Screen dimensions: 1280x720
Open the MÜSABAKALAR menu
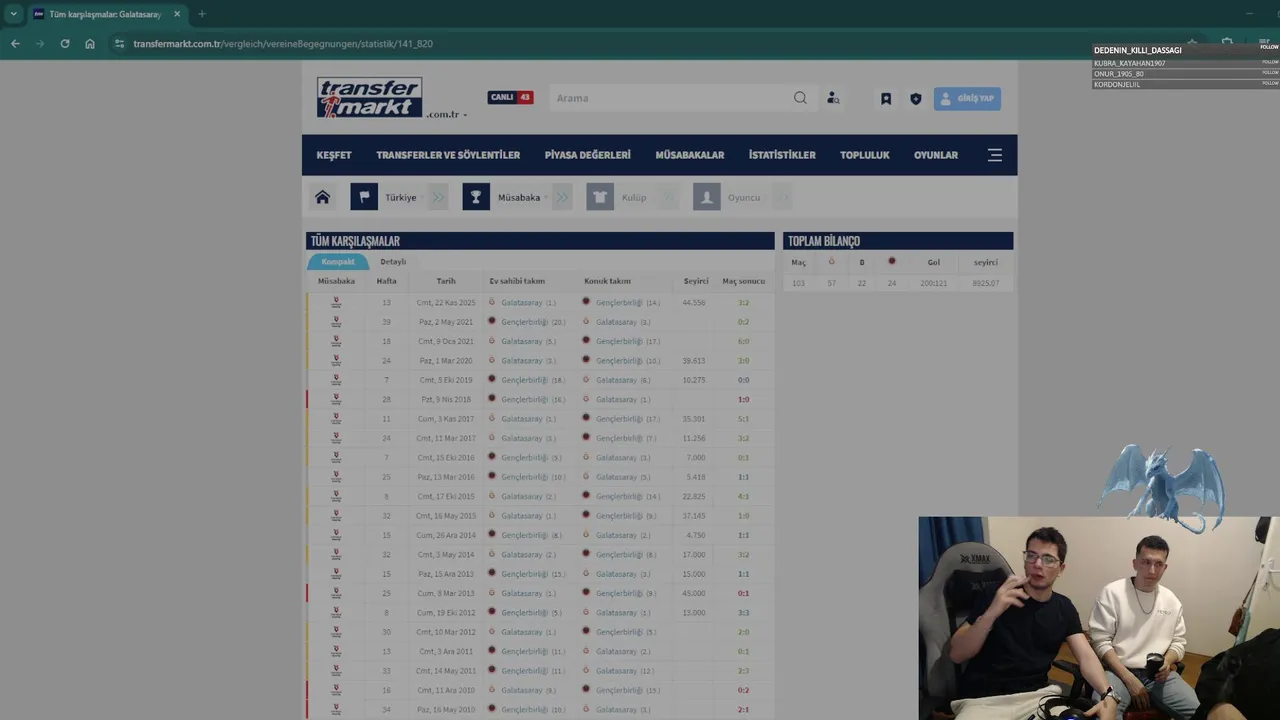tap(690, 155)
